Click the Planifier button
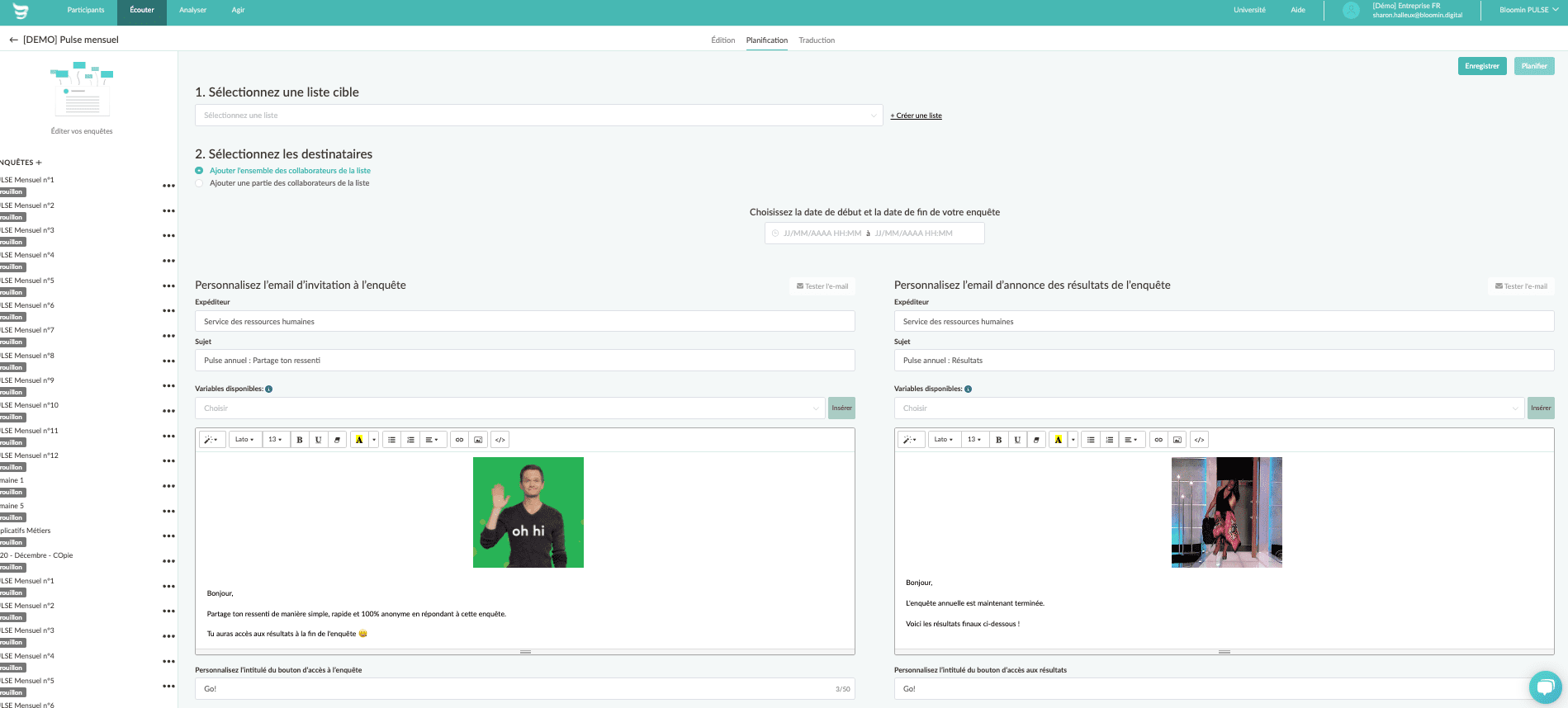 point(1534,66)
